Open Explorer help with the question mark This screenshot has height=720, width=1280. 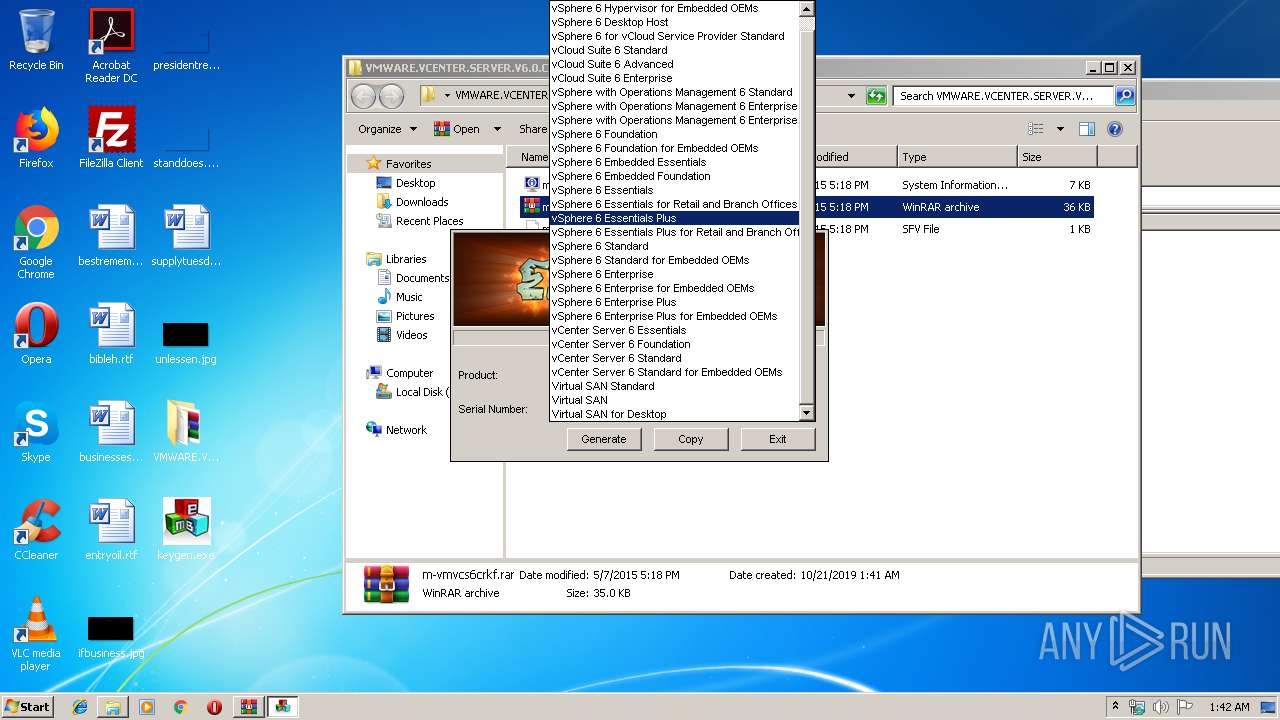coord(1115,129)
